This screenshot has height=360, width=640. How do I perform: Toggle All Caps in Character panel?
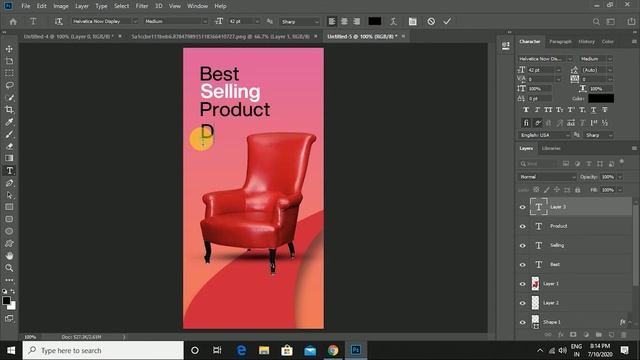(548, 110)
